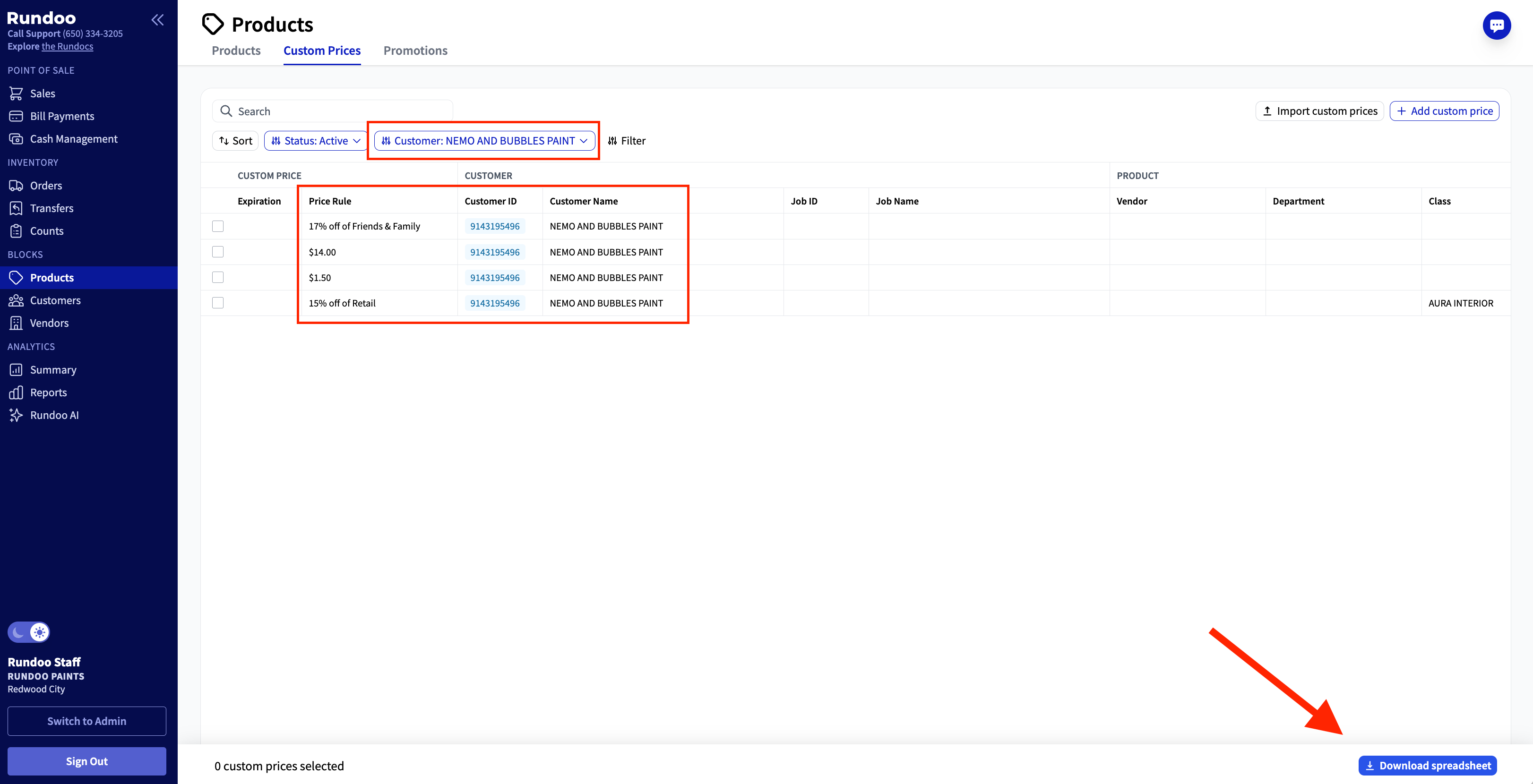Open Customers in the sidebar
Screen dimensions: 1533x784
(x=89, y=300)
